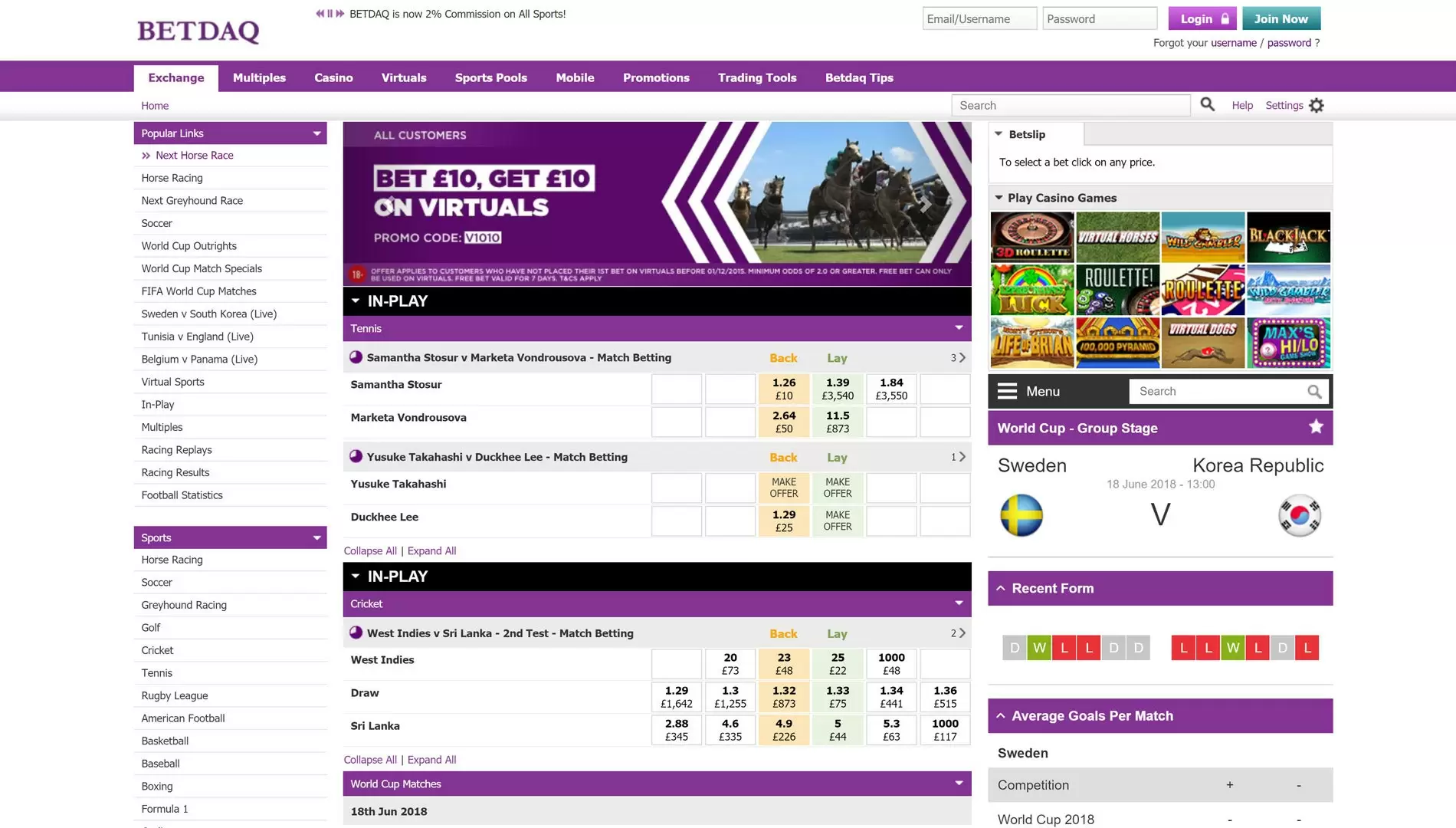The image size is (1456, 828).
Task: Collapse the Popular Links panel
Action: (x=316, y=133)
